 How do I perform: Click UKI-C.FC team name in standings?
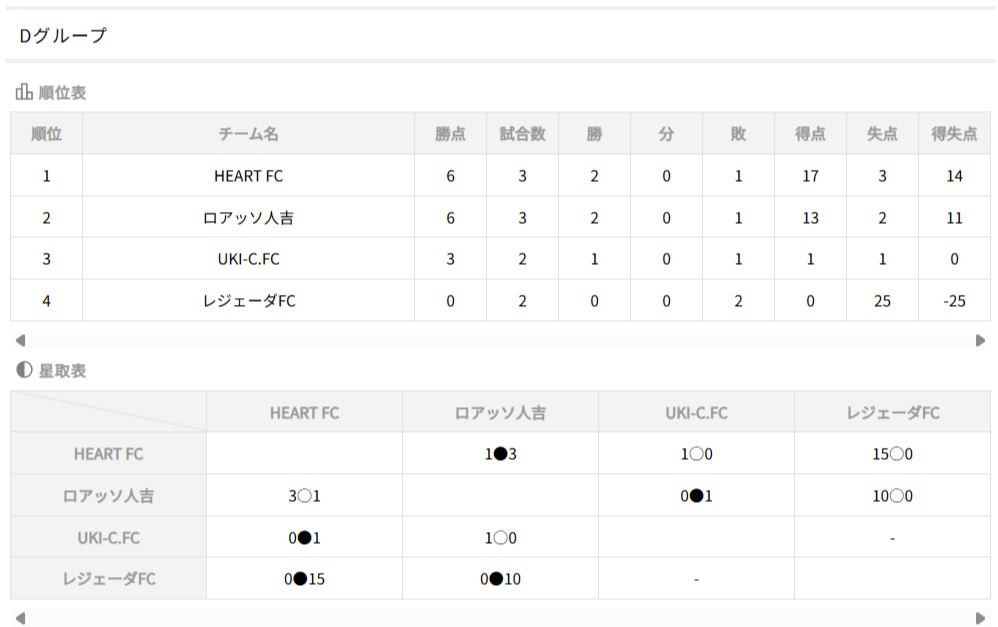pos(248,259)
